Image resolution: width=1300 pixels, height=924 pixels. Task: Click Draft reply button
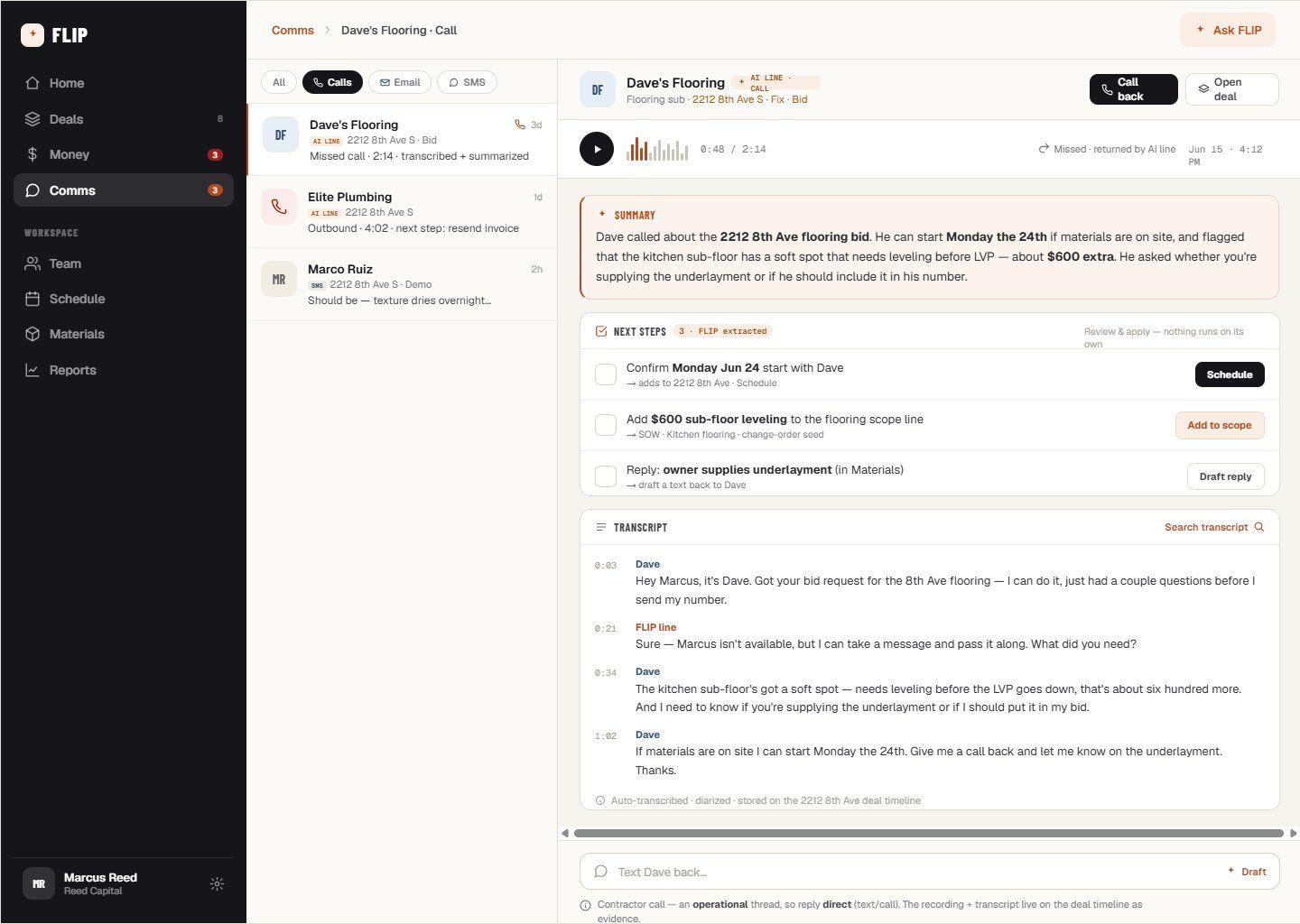1225,476
